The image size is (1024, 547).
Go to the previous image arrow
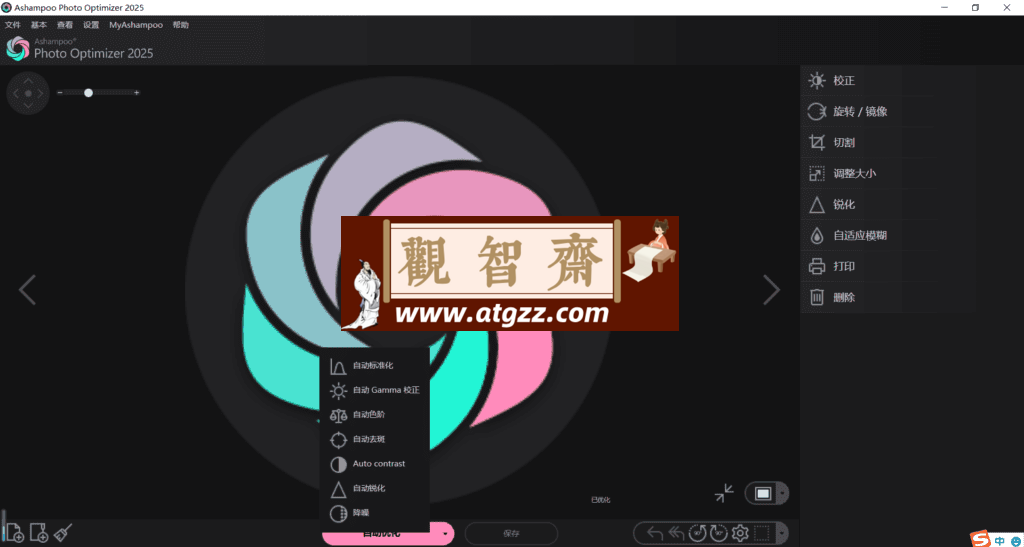click(27, 289)
